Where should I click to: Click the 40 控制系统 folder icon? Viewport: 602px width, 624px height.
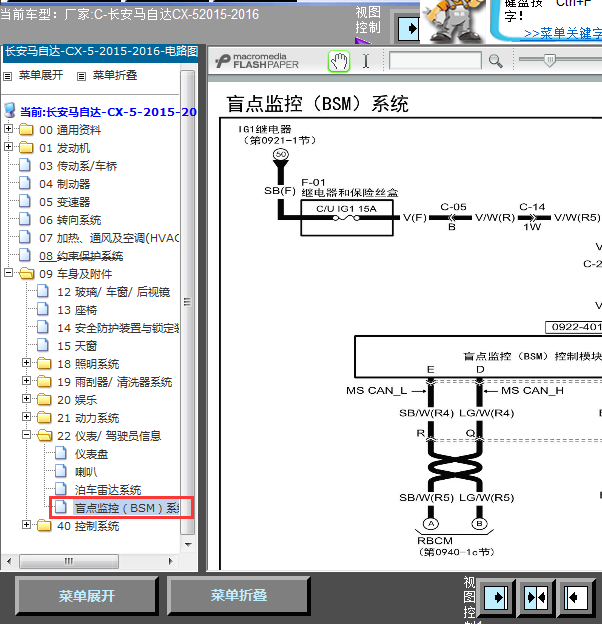pos(44,525)
